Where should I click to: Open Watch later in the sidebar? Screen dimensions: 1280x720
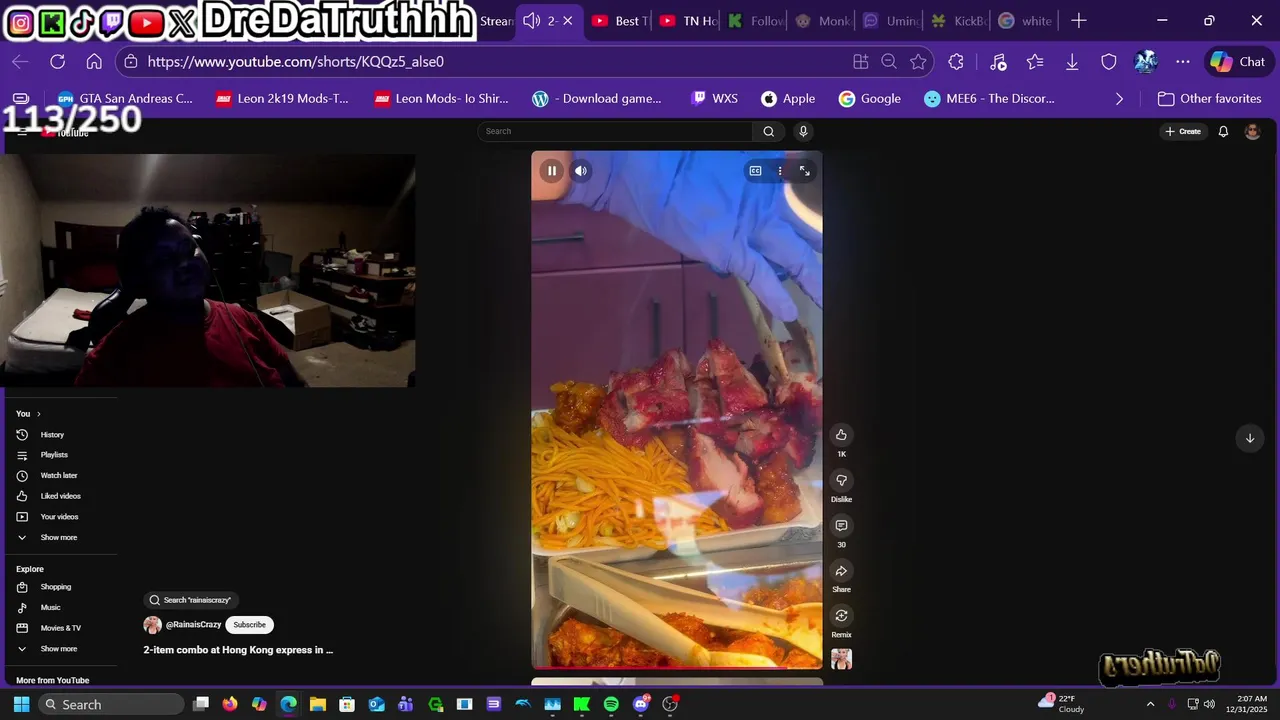point(60,476)
